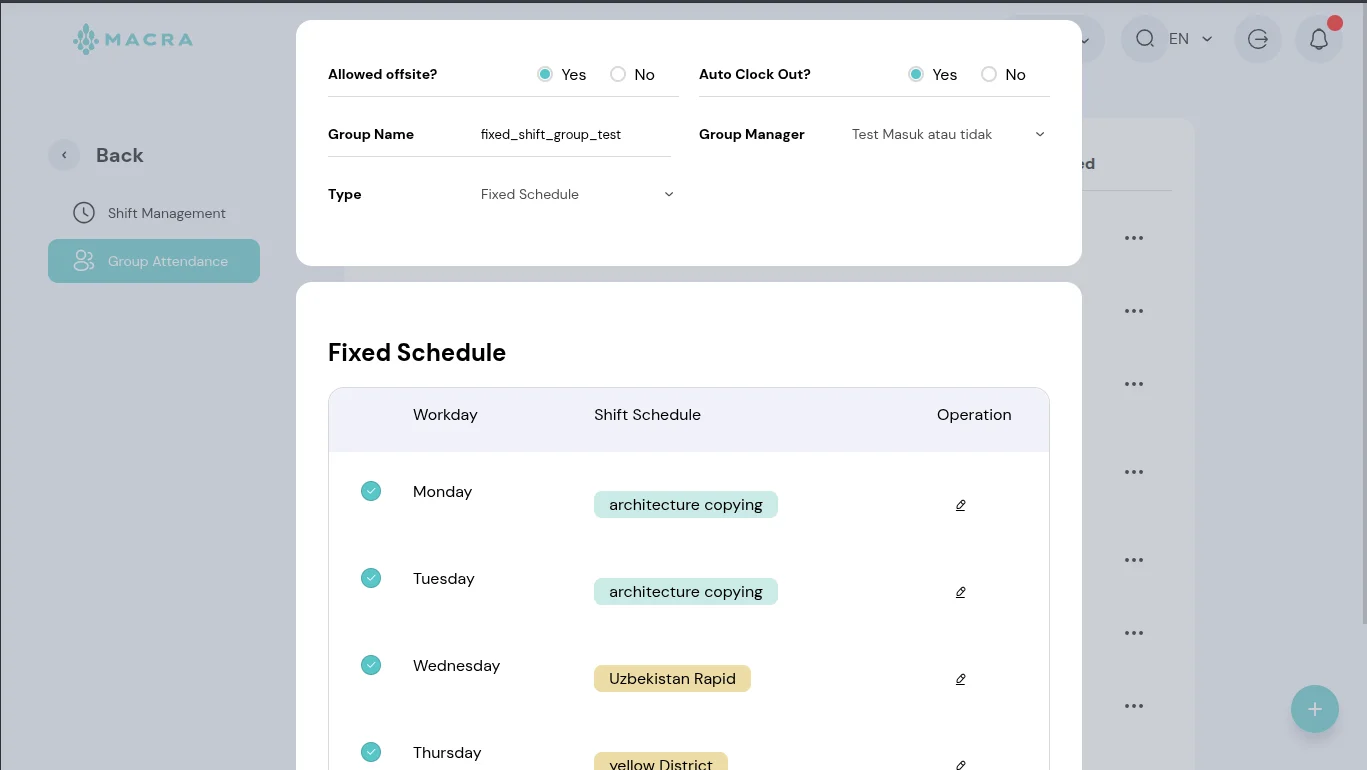1367x770 pixels.
Task: Click the MACRA logo
Action: [133, 40]
